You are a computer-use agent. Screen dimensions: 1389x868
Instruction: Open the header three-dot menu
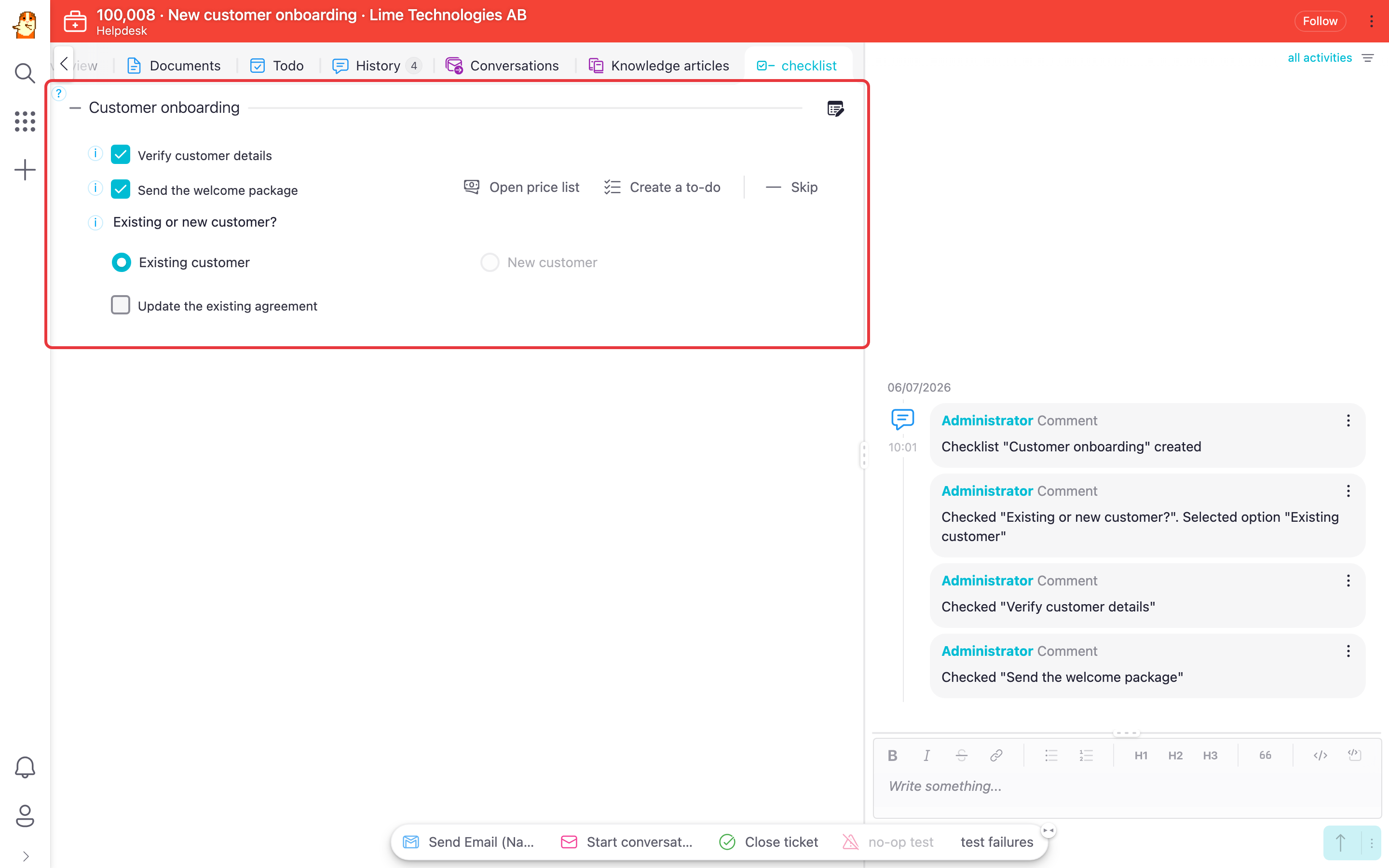click(x=1371, y=21)
